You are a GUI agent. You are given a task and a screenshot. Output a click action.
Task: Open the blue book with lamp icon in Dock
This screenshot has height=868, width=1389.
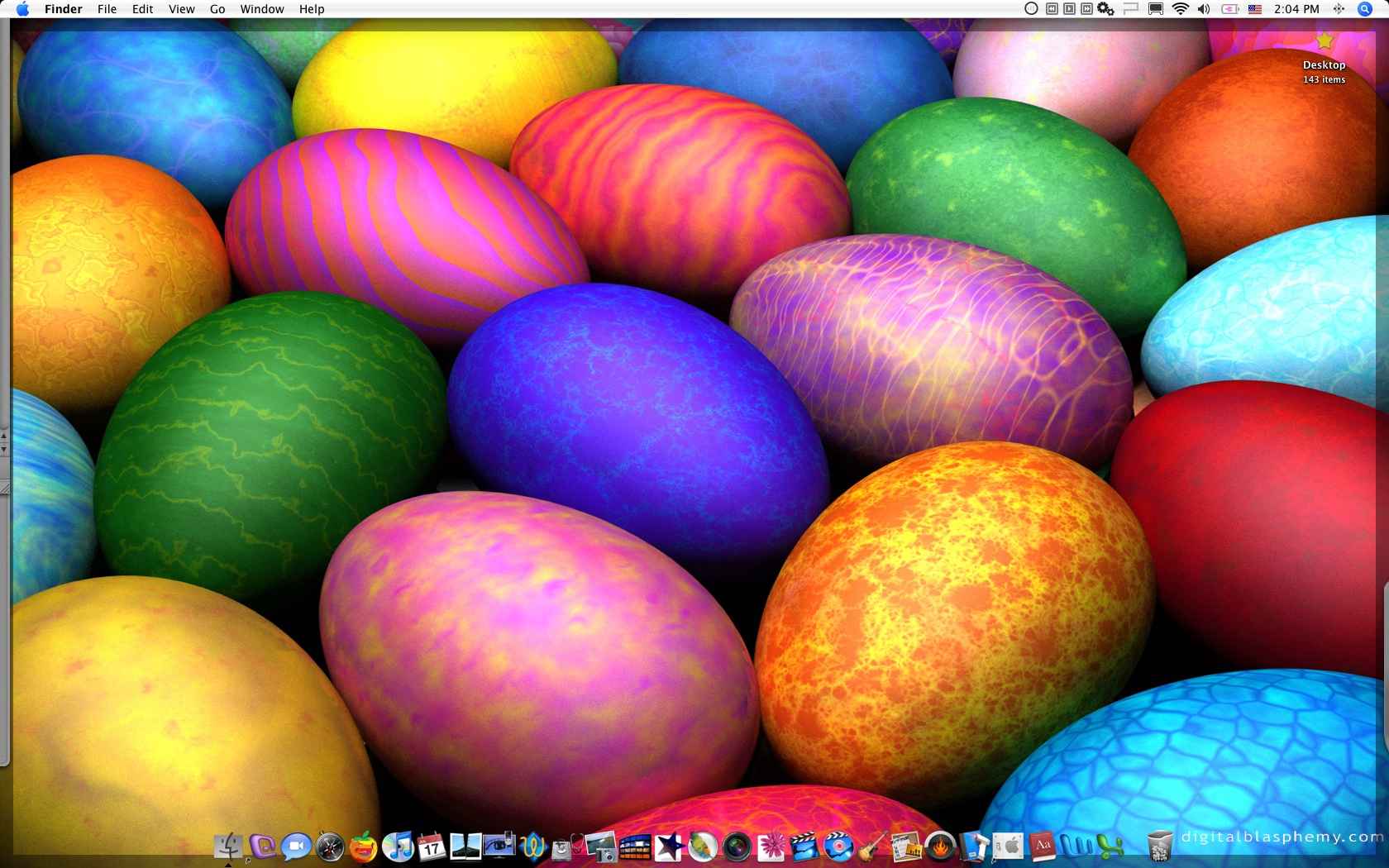coord(973,847)
